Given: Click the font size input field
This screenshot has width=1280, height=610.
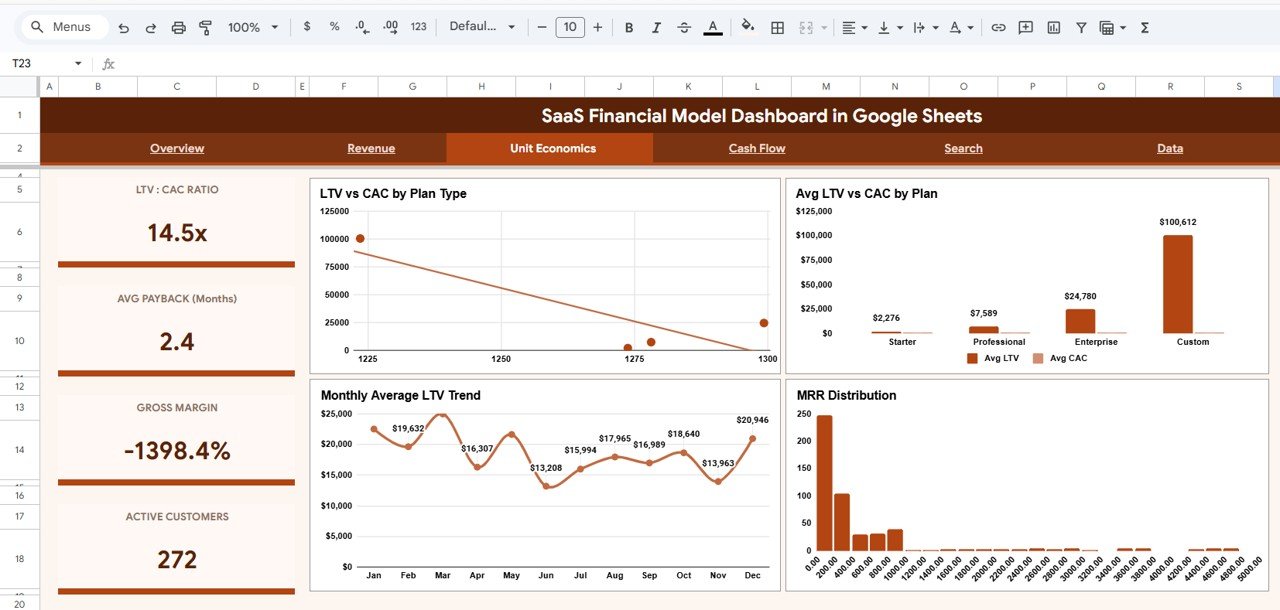Looking at the screenshot, I should tap(570, 27).
